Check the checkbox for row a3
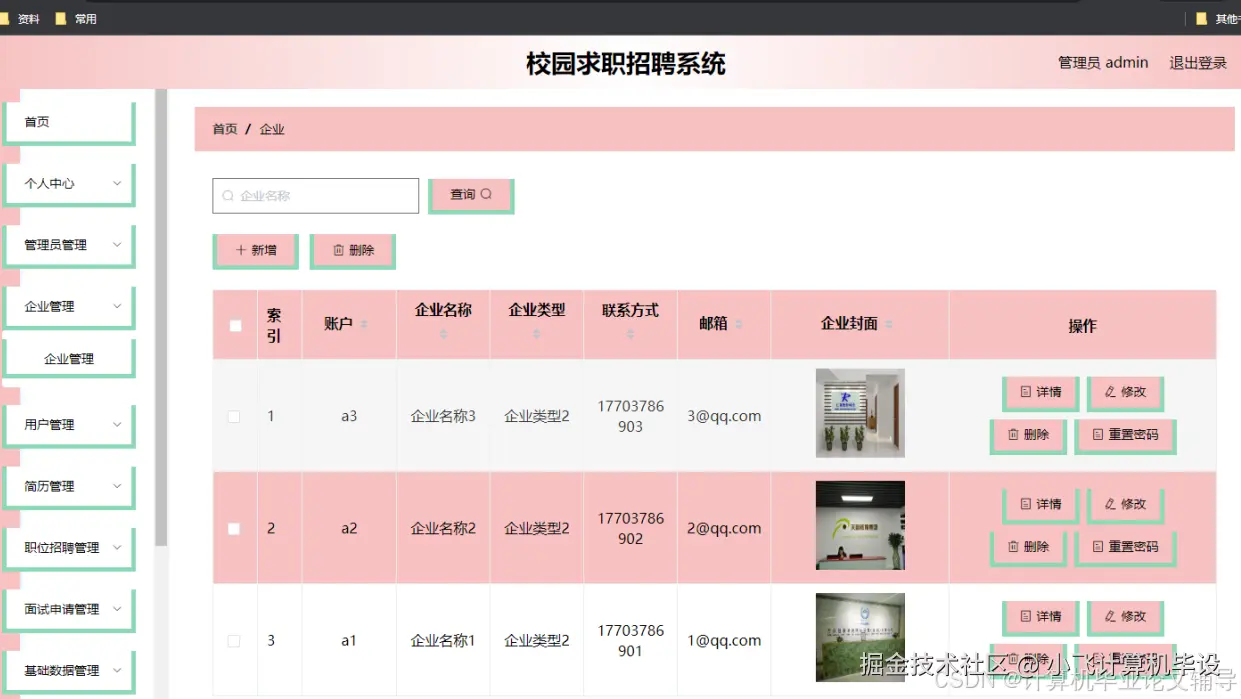 [234, 416]
